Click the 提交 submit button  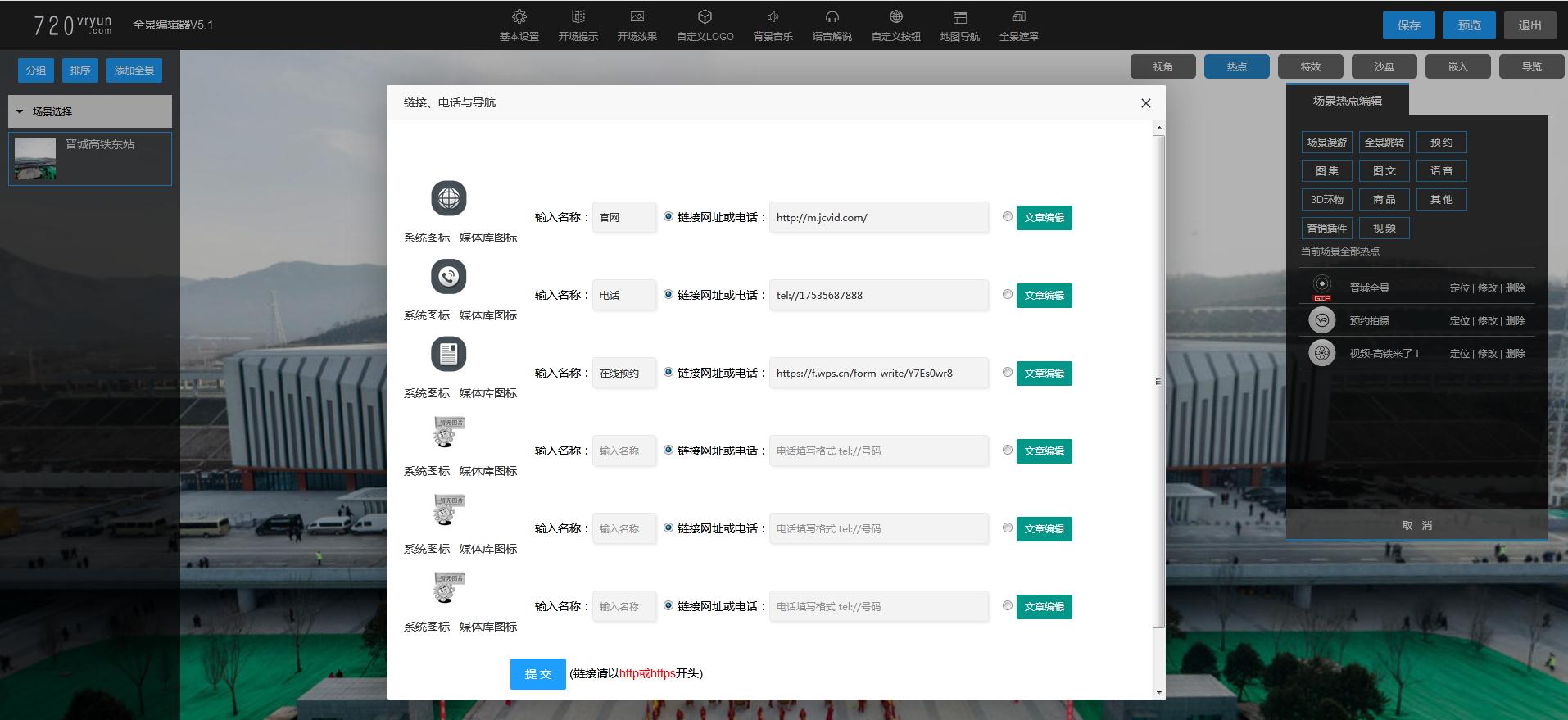[537, 674]
